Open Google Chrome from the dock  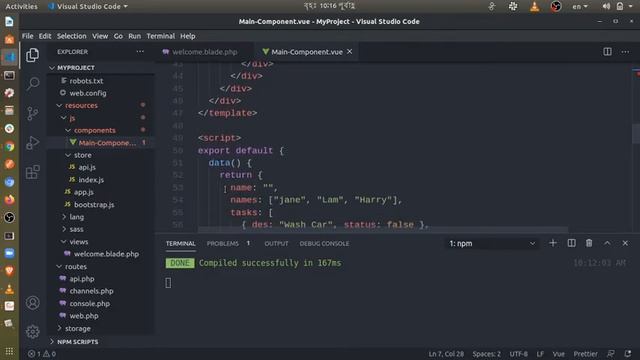click(x=9, y=146)
